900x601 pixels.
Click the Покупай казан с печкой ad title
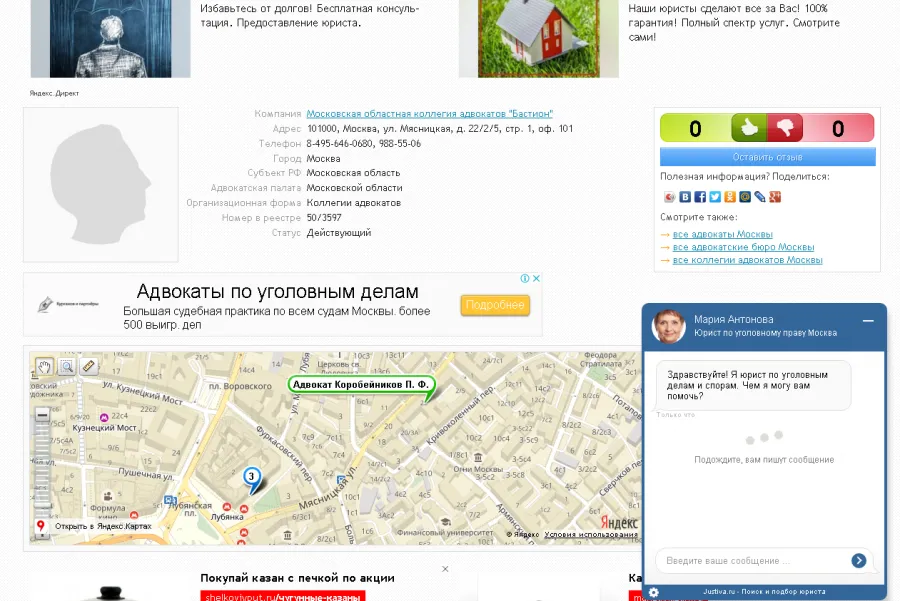pos(297,578)
